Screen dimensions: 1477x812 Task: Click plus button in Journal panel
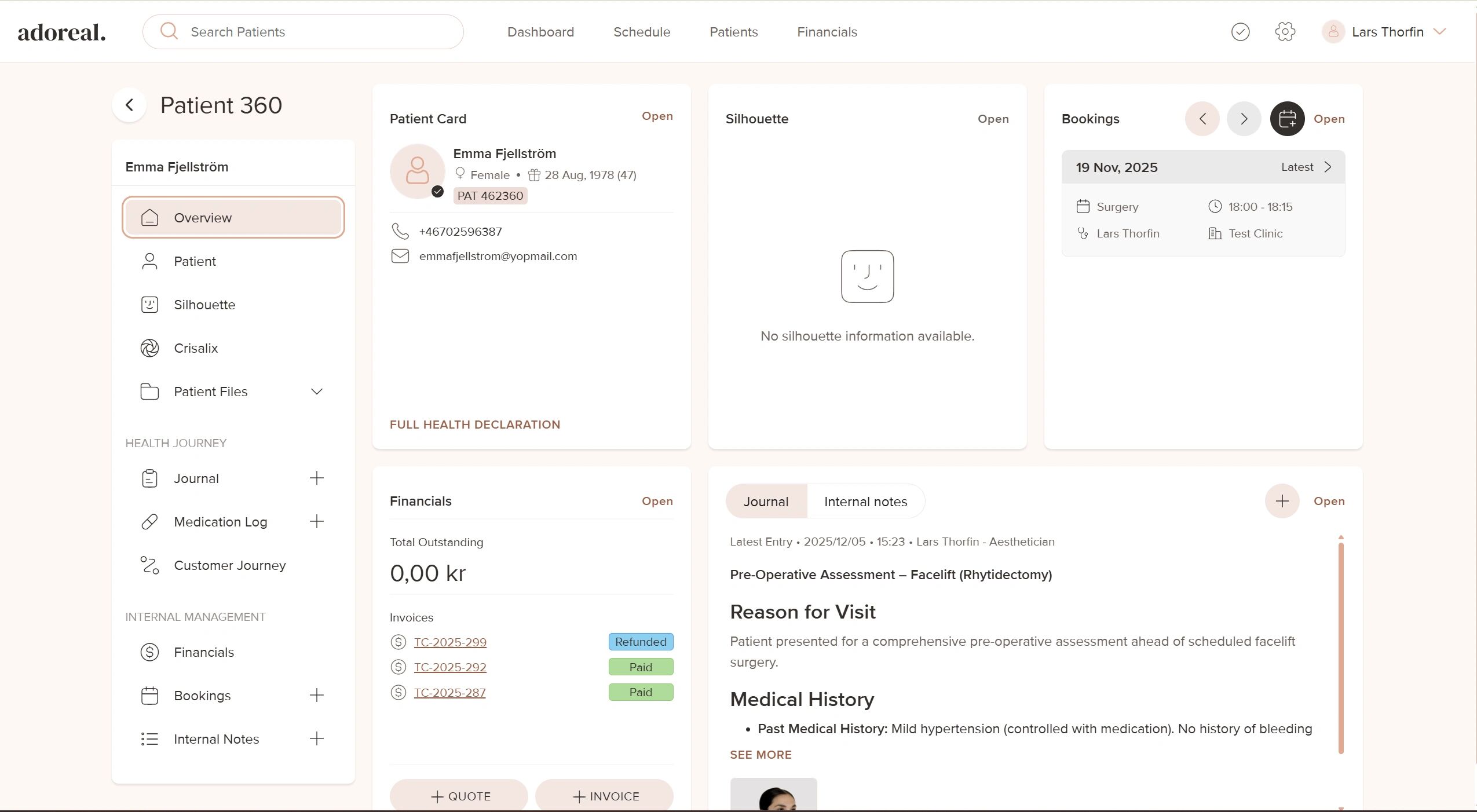coord(1282,501)
